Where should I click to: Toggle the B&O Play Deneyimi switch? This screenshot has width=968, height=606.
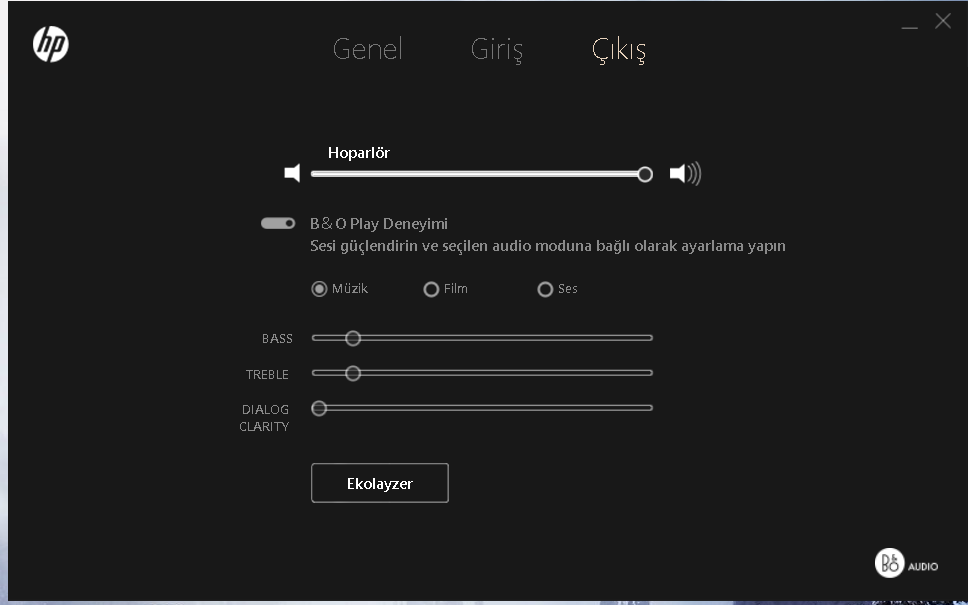pyautogui.click(x=278, y=223)
